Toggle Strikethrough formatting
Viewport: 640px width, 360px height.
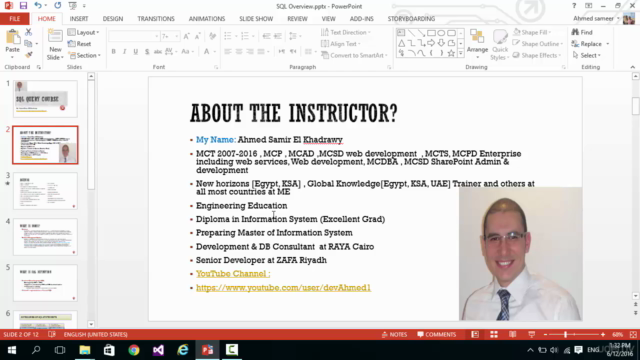tap(158, 51)
